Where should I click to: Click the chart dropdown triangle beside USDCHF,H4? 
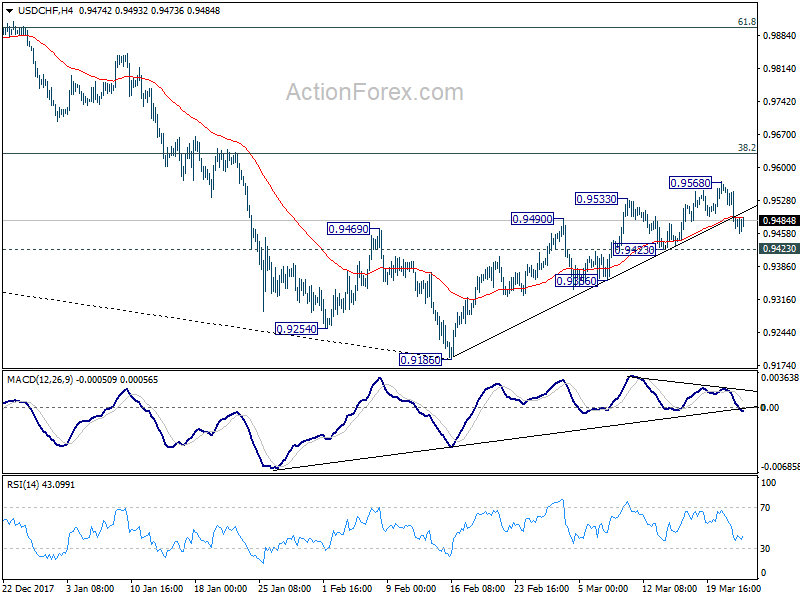pyautogui.click(x=9, y=11)
